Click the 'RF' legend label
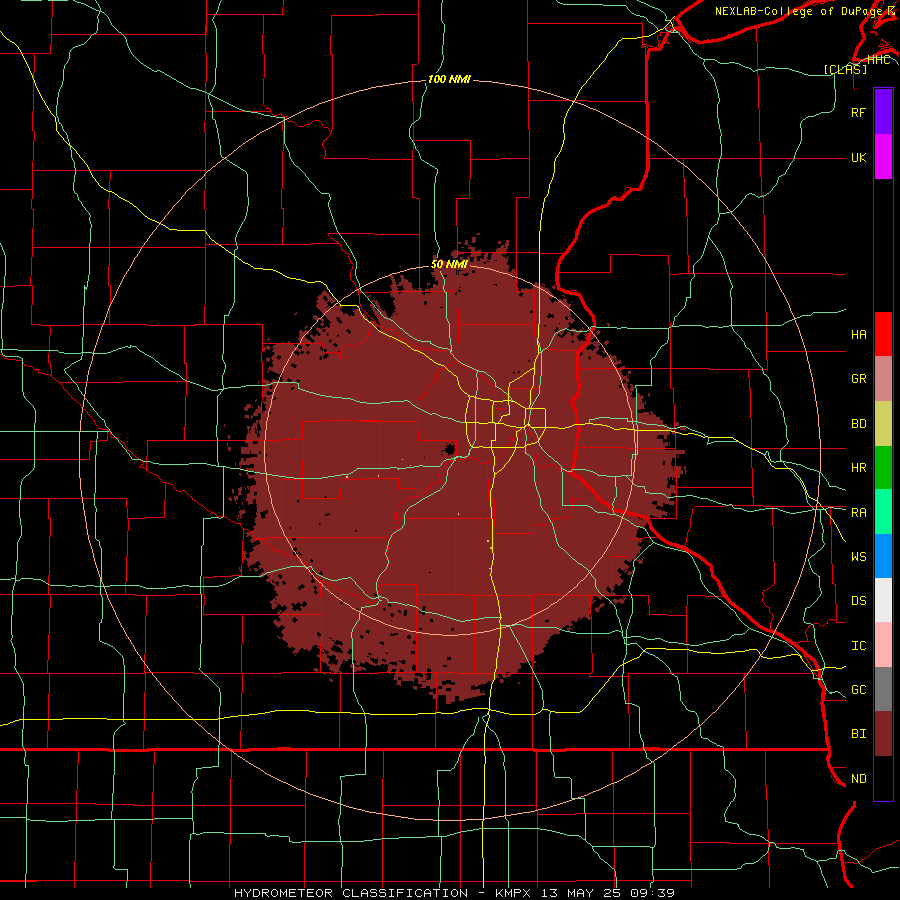Viewport: 900px width, 900px height. (858, 112)
